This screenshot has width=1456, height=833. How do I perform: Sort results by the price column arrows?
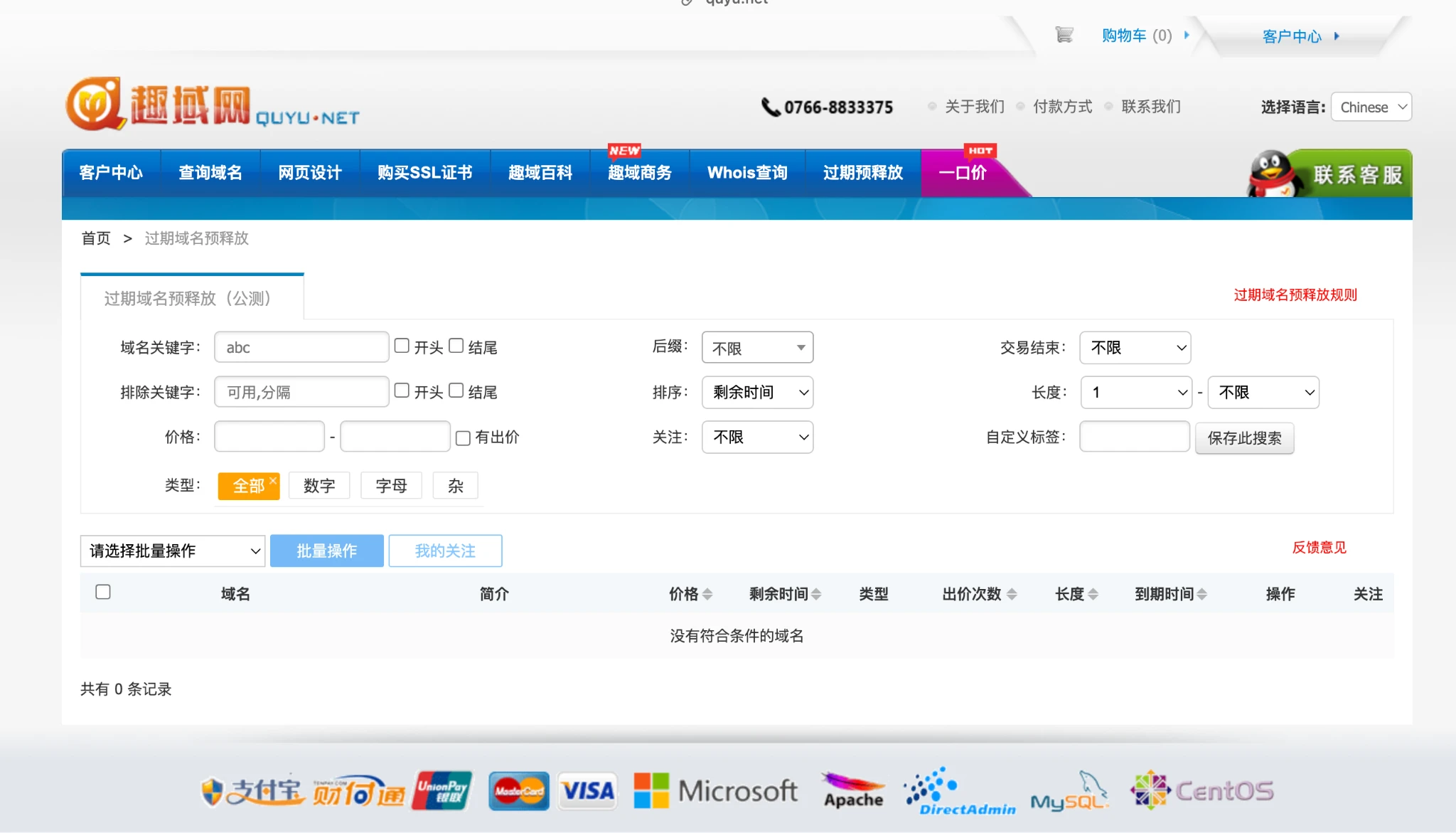[707, 594]
